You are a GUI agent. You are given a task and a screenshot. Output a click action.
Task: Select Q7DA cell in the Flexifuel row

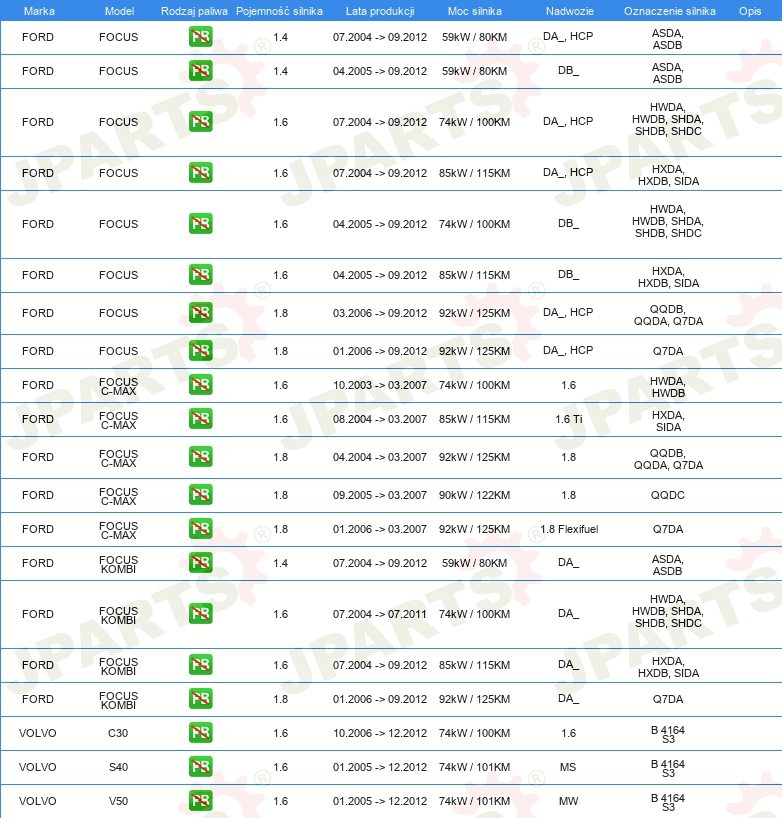(668, 529)
